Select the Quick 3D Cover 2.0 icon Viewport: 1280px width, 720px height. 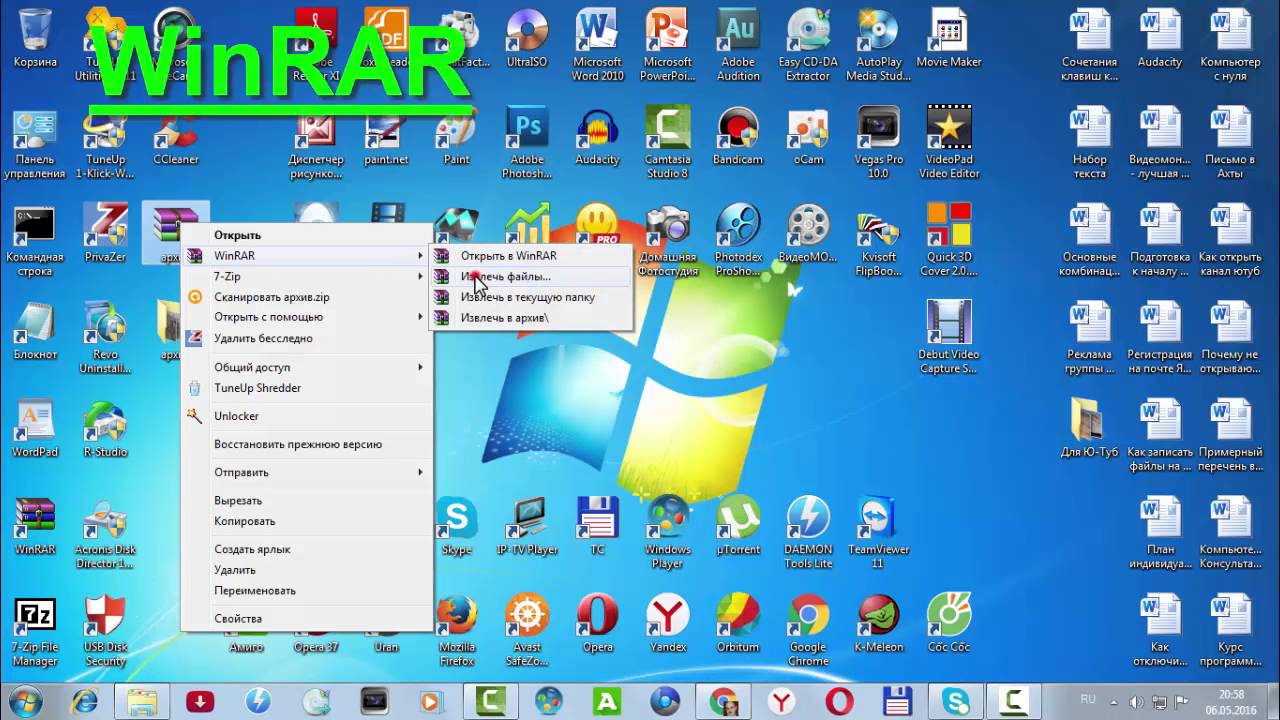(x=948, y=238)
